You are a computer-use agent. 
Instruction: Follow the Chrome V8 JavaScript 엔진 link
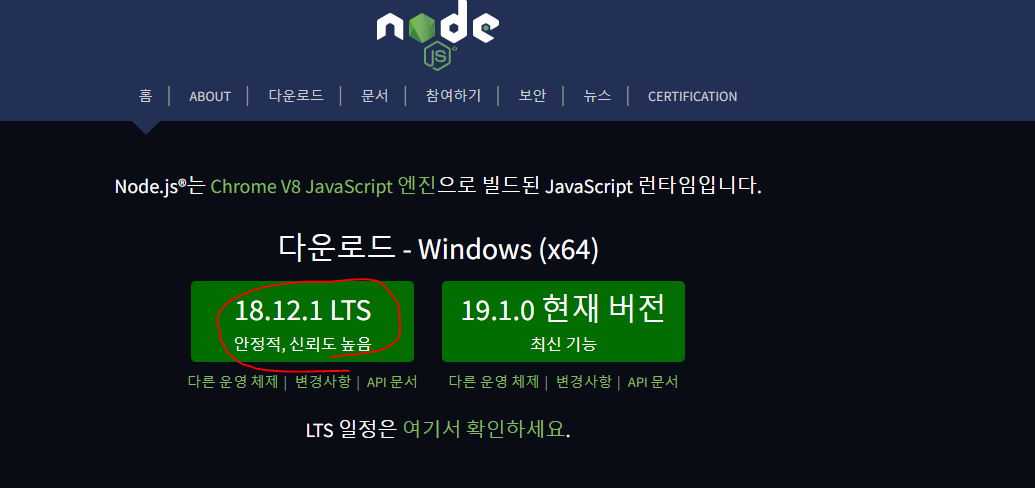click(323, 186)
